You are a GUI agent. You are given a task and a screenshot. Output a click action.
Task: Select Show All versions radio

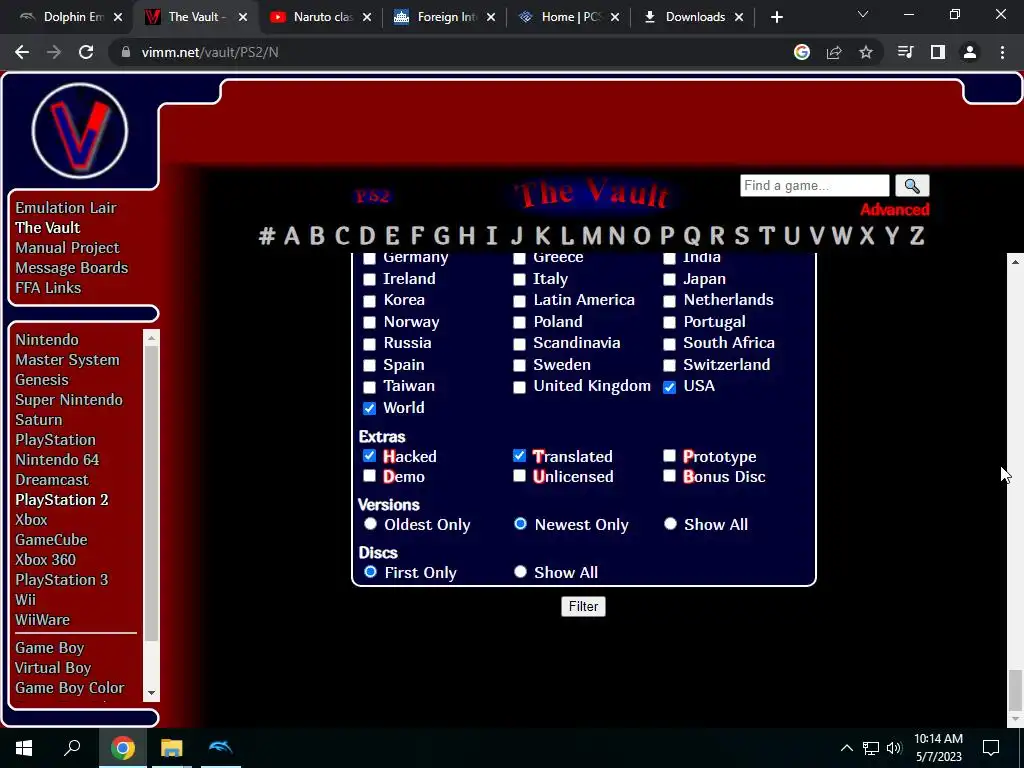(670, 524)
